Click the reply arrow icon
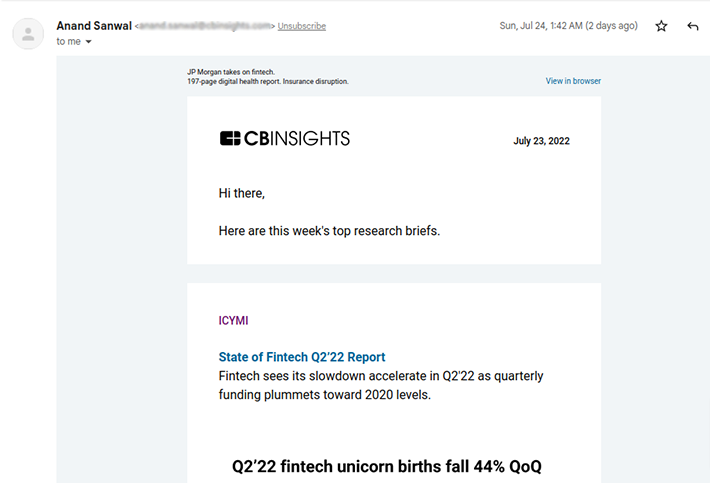 pos(692,26)
